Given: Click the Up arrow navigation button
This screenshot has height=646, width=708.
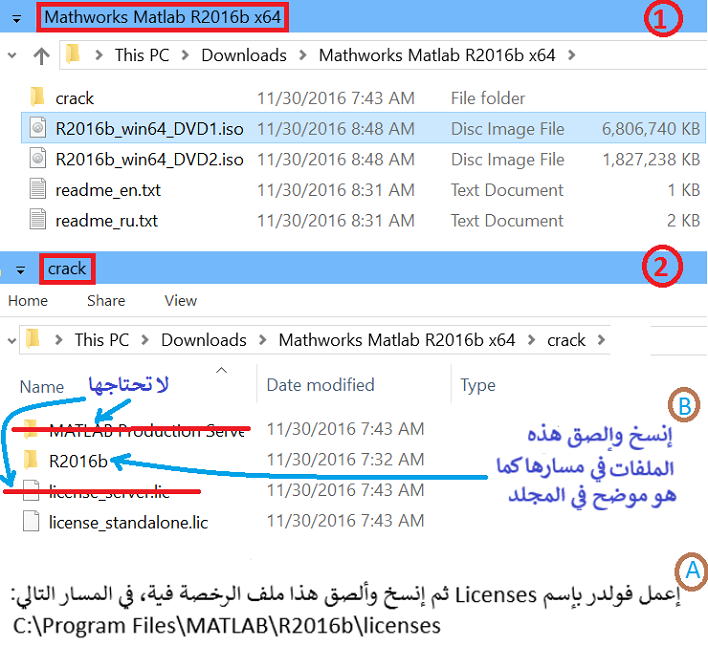Looking at the screenshot, I should pyautogui.click(x=40, y=55).
